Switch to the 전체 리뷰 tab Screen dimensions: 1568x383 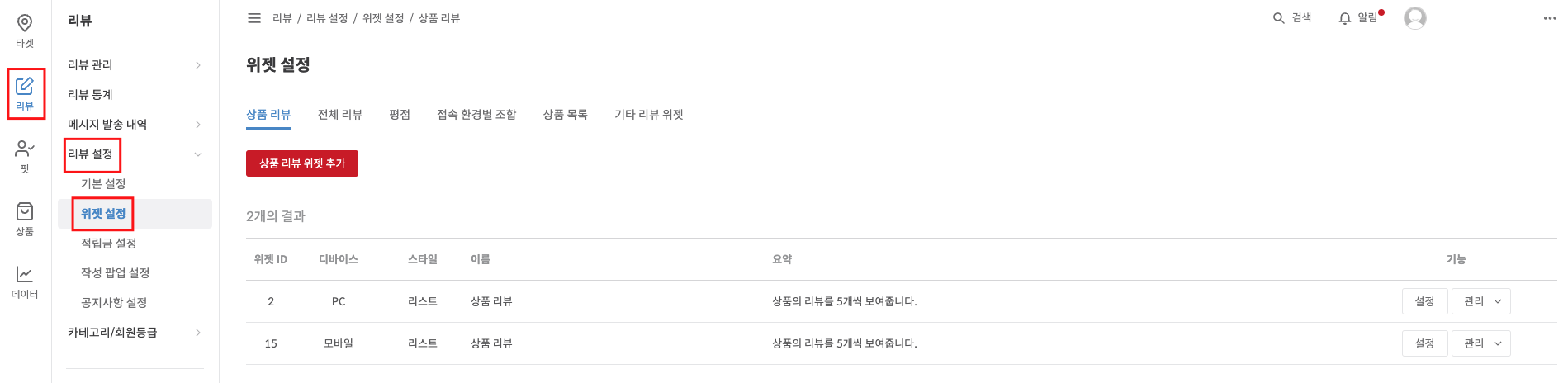[340, 115]
